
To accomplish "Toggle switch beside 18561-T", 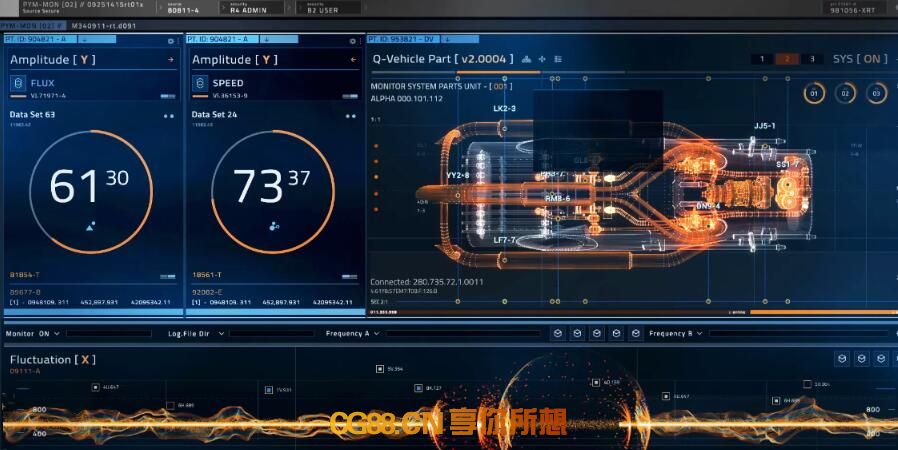I will [350, 277].
